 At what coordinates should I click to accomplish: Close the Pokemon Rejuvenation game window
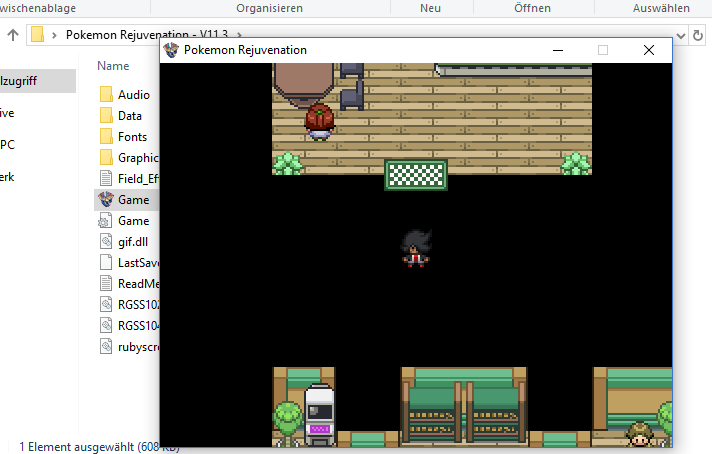tap(649, 50)
